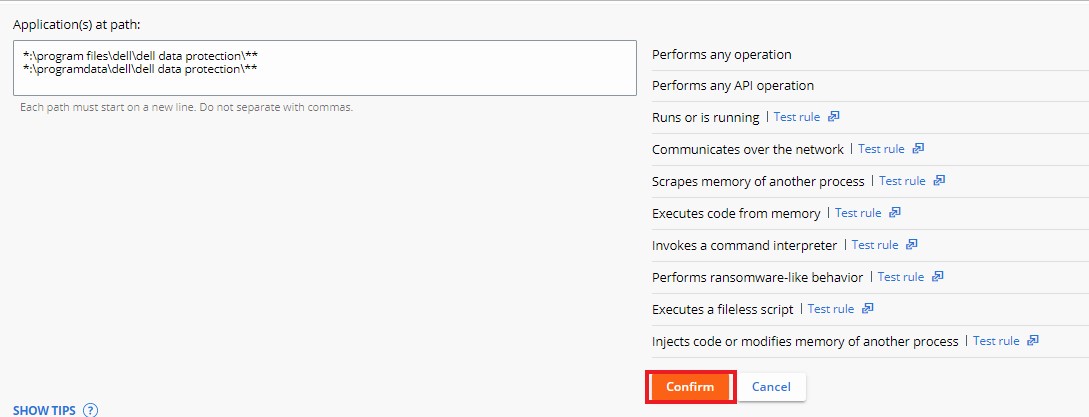Click the question mark help icon
The image size is (1089, 417).
click(x=90, y=410)
